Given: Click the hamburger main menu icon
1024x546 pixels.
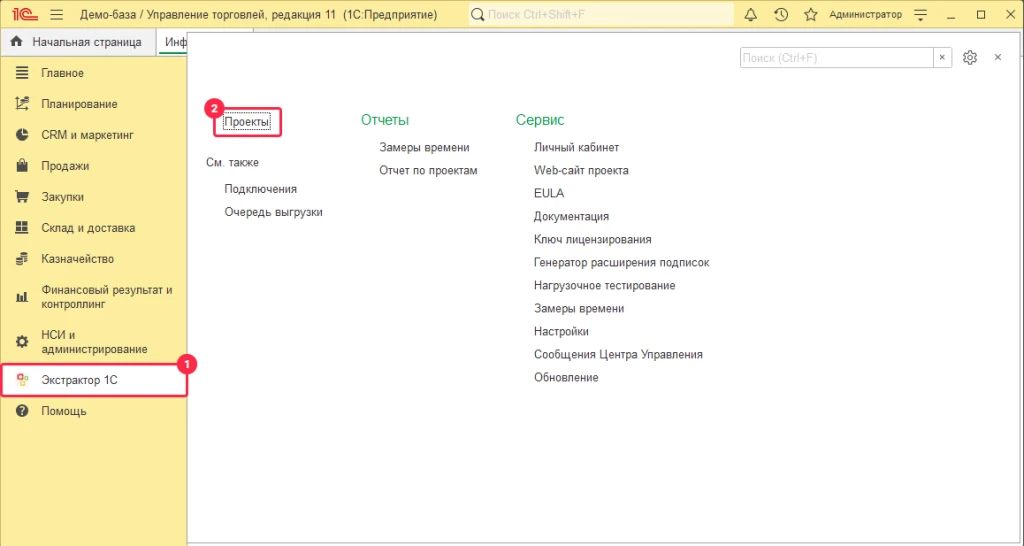Looking at the screenshot, I should [x=56, y=15].
